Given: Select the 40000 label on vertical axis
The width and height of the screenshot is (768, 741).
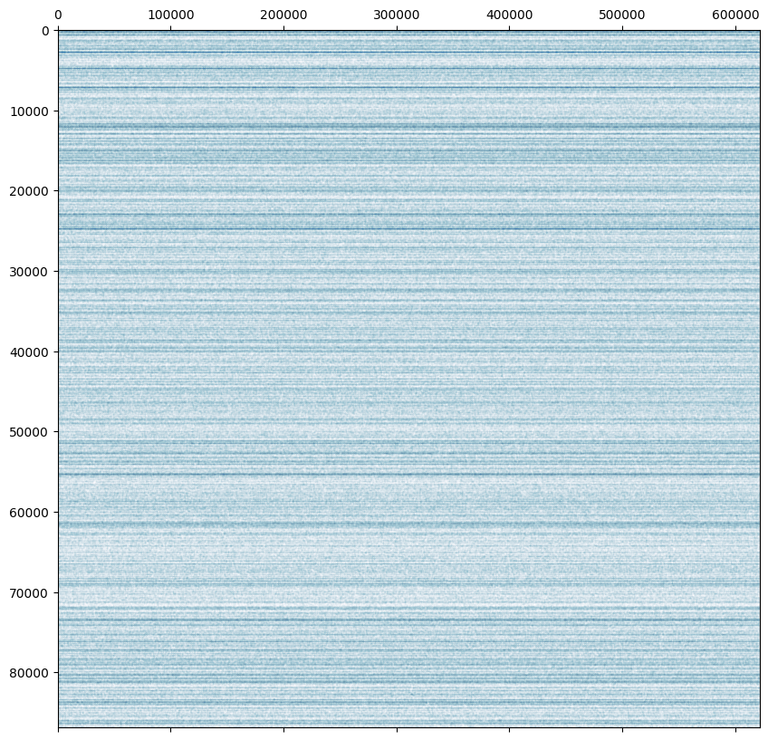Looking at the screenshot, I should (x=29, y=352).
